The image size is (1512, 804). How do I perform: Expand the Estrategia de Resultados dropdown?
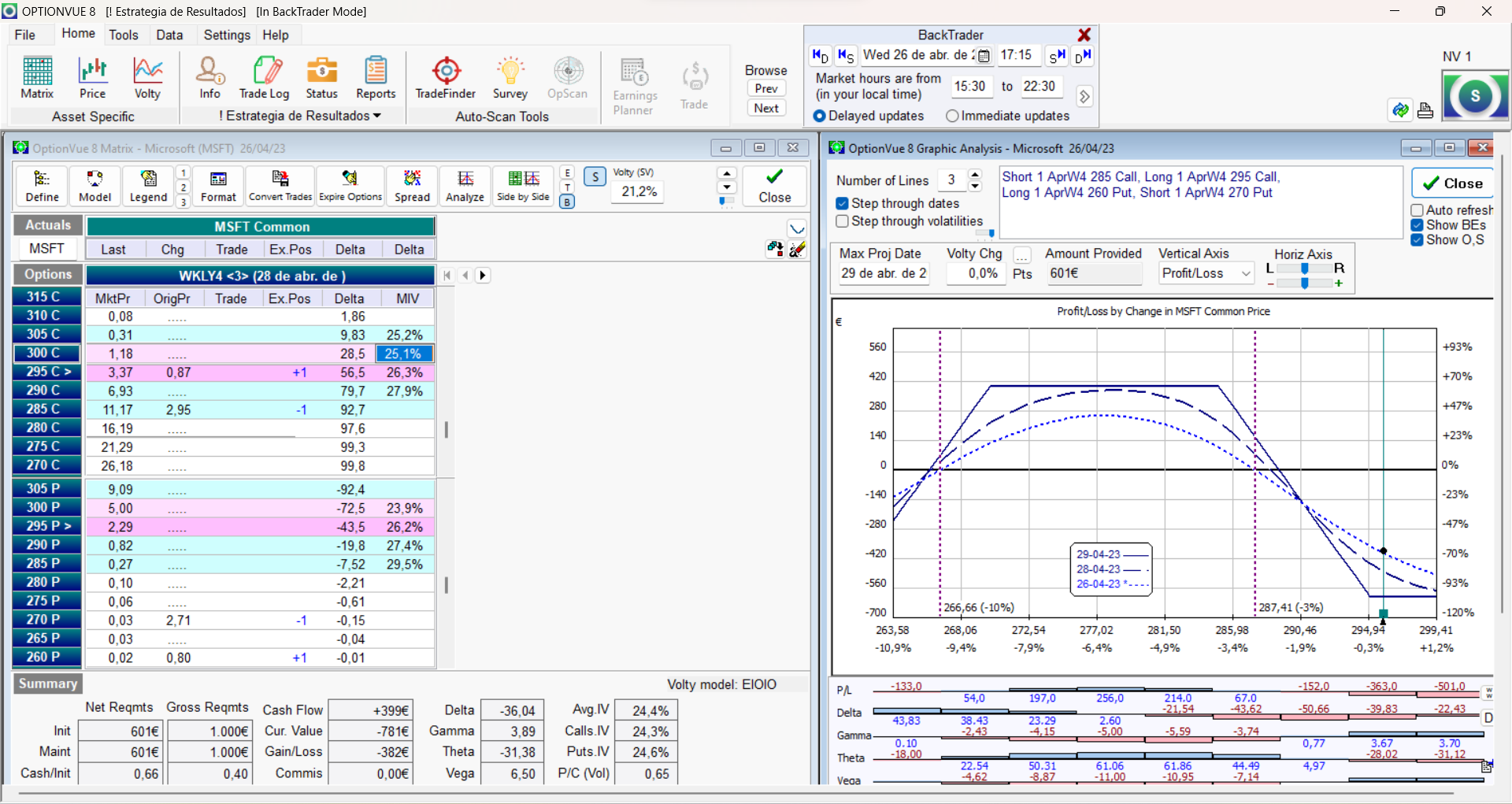(300, 116)
